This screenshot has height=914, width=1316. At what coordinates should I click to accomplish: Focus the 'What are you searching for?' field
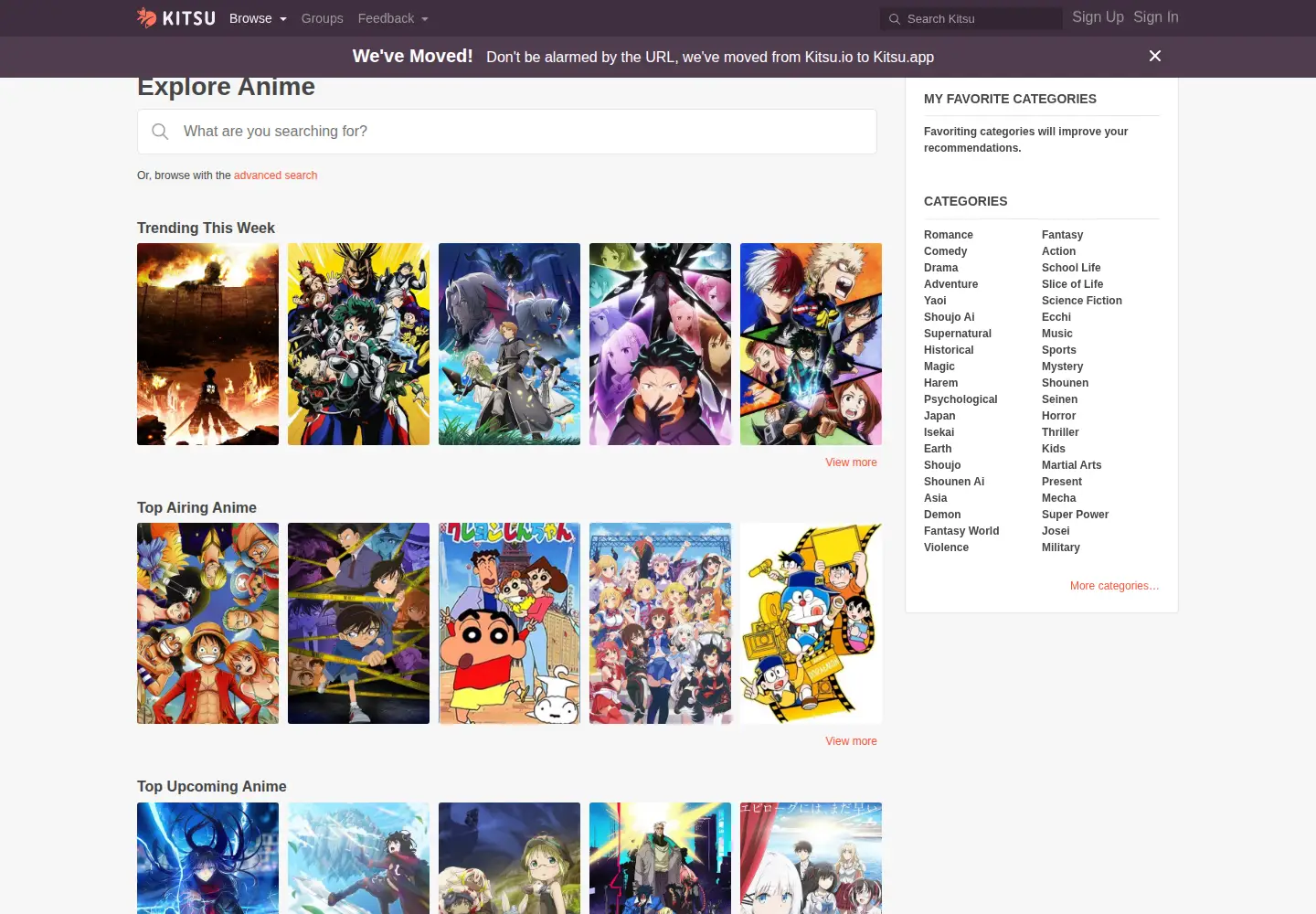click(x=507, y=132)
